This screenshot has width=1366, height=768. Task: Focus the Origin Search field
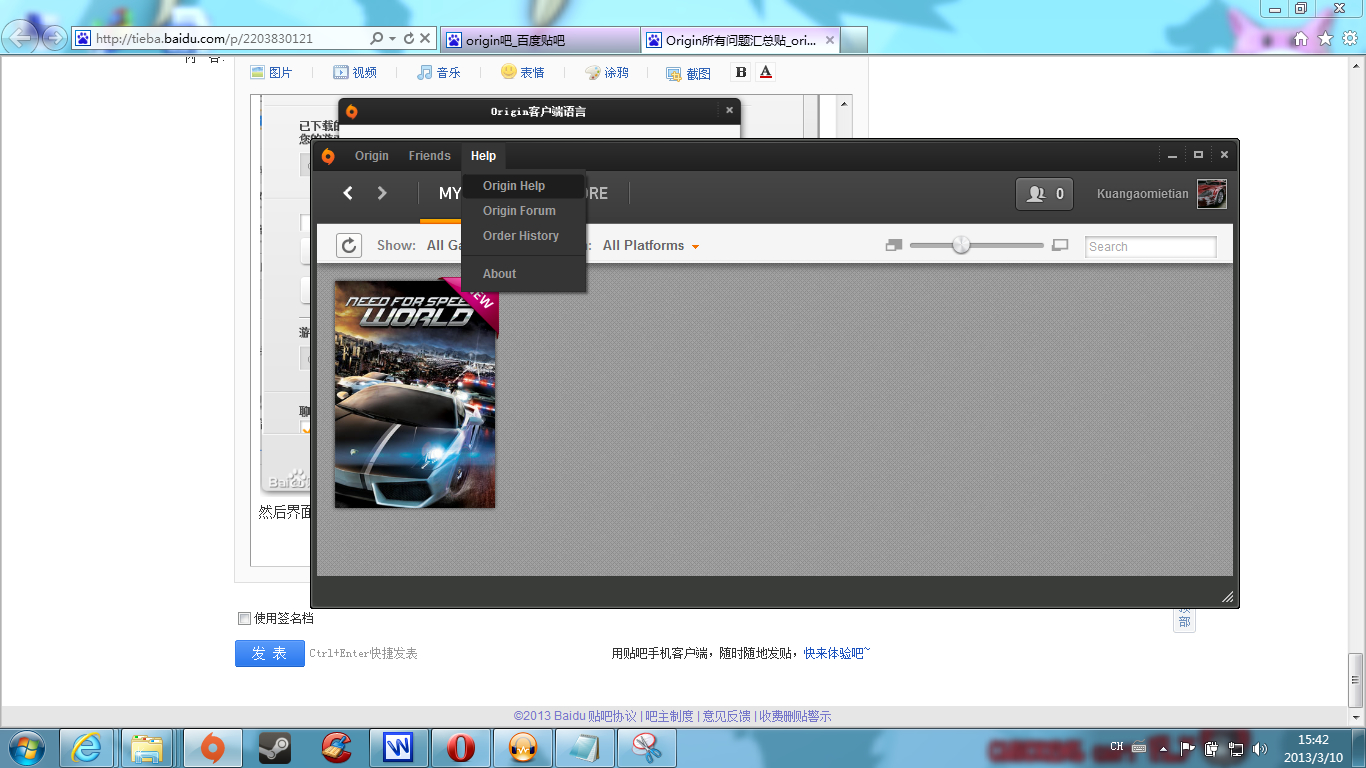pyautogui.click(x=1151, y=247)
